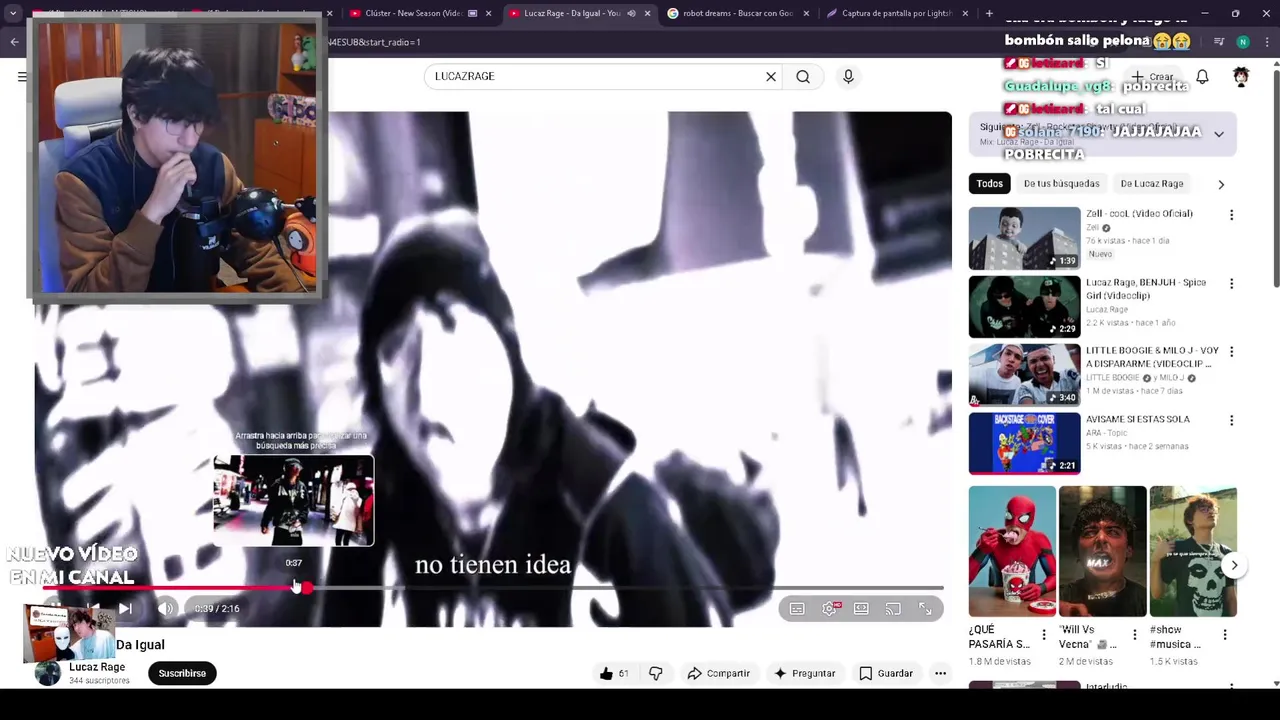Open the browser profile N icon

coord(1243,42)
